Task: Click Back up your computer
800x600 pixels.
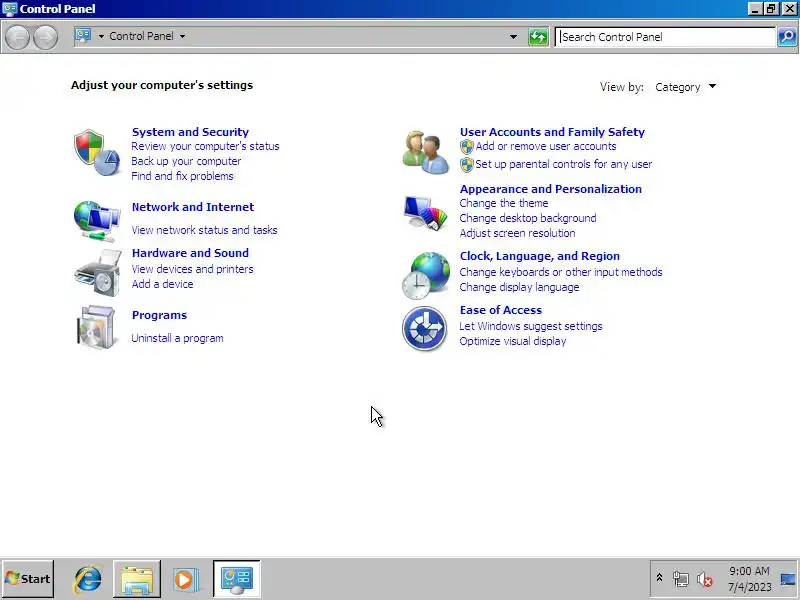Action: coord(186,161)
